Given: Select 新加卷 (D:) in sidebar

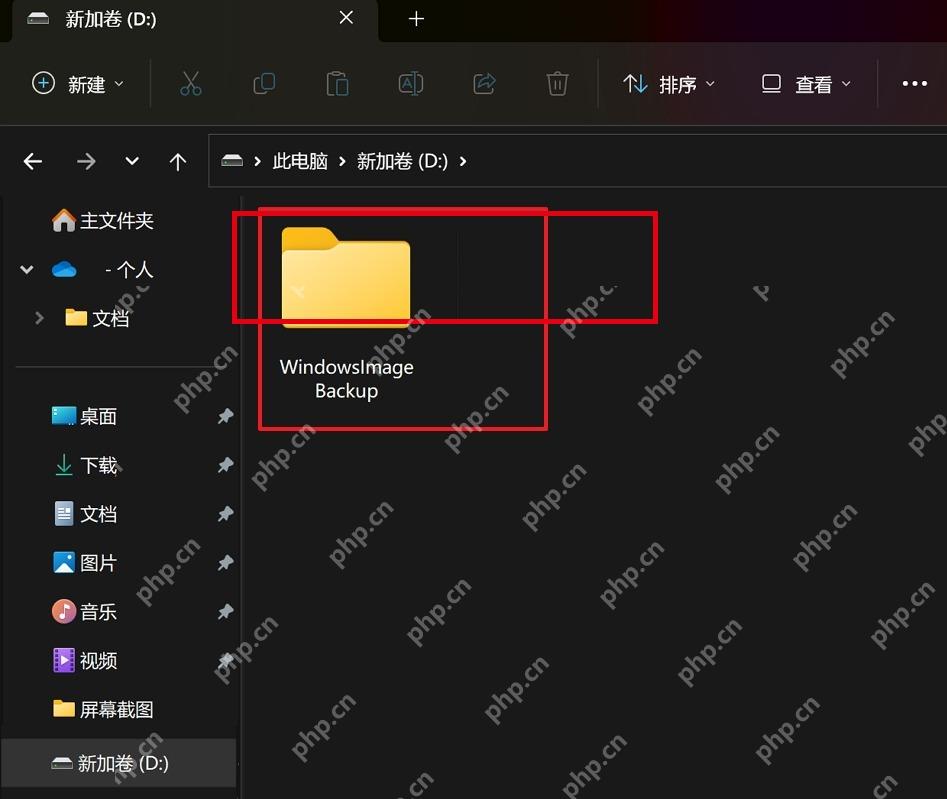Looking at the screenshot, I should 118,763.
